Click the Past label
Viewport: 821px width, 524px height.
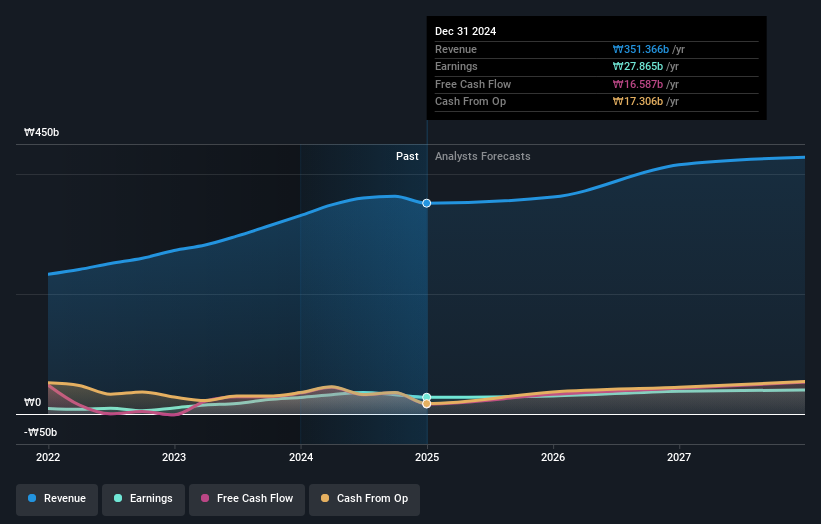point(407,157)
